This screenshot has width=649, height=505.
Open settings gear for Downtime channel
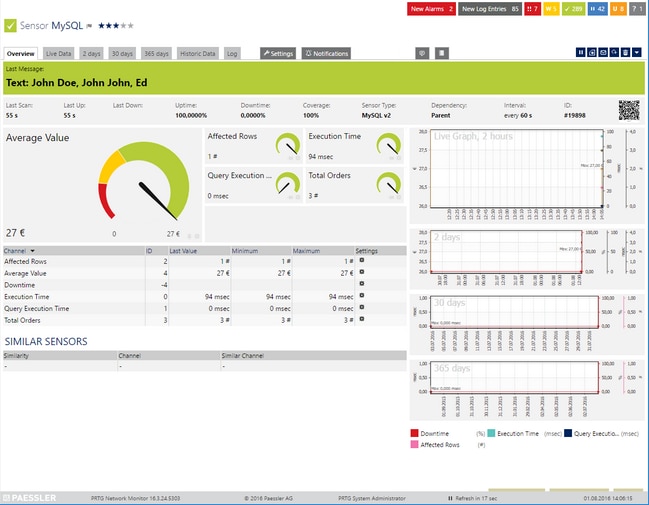[362, 284]
